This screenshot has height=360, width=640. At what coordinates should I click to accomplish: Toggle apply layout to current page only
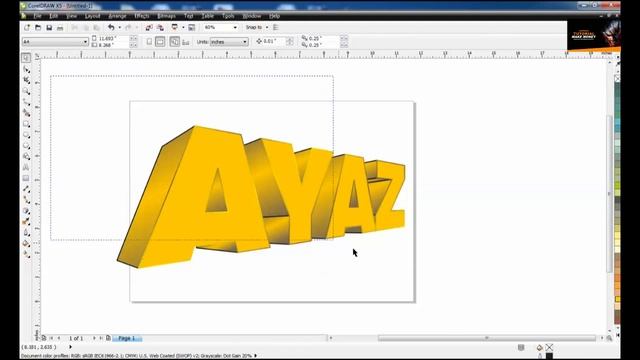186,42
